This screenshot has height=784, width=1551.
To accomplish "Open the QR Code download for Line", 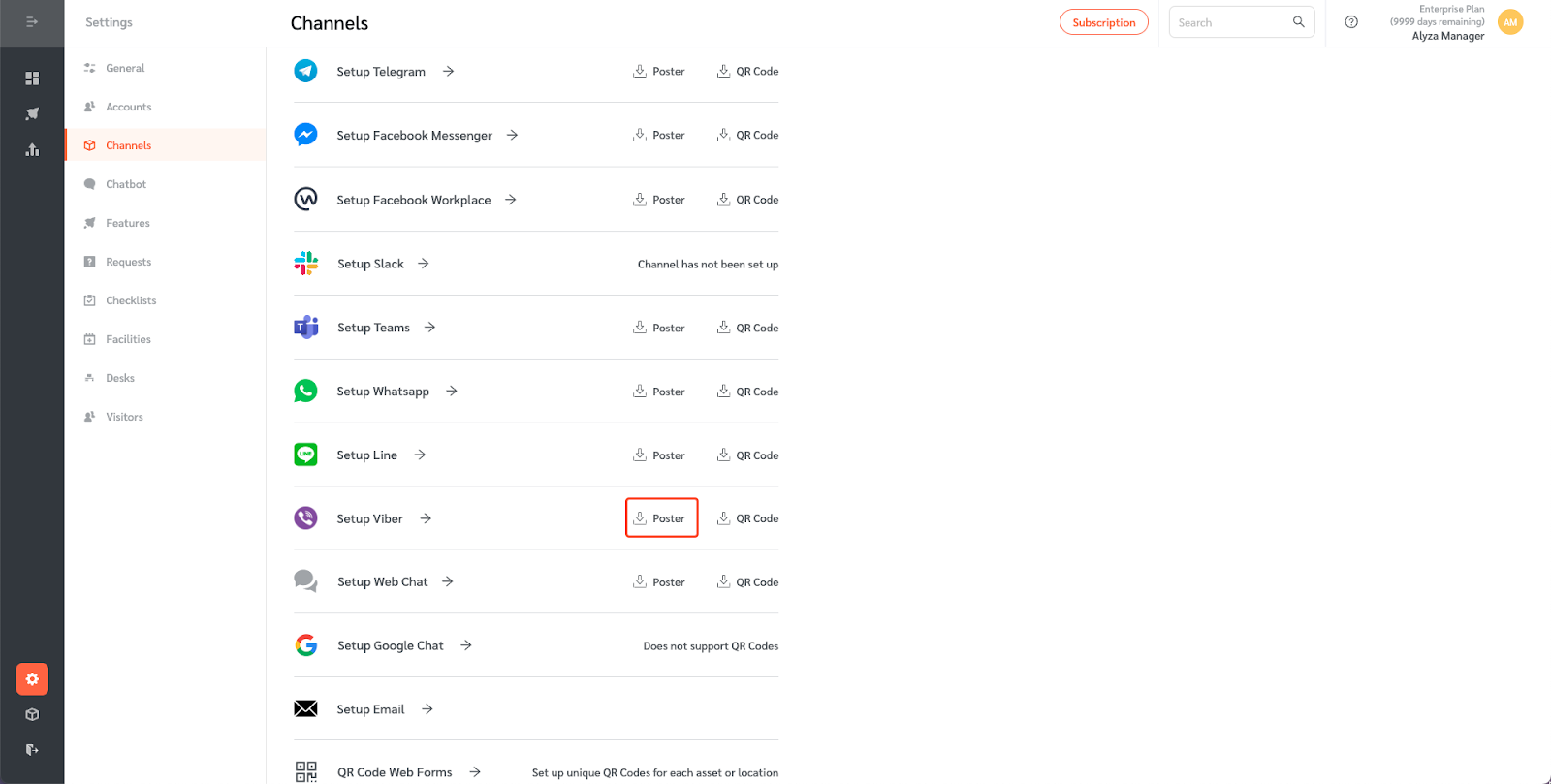I will point(746,455).
